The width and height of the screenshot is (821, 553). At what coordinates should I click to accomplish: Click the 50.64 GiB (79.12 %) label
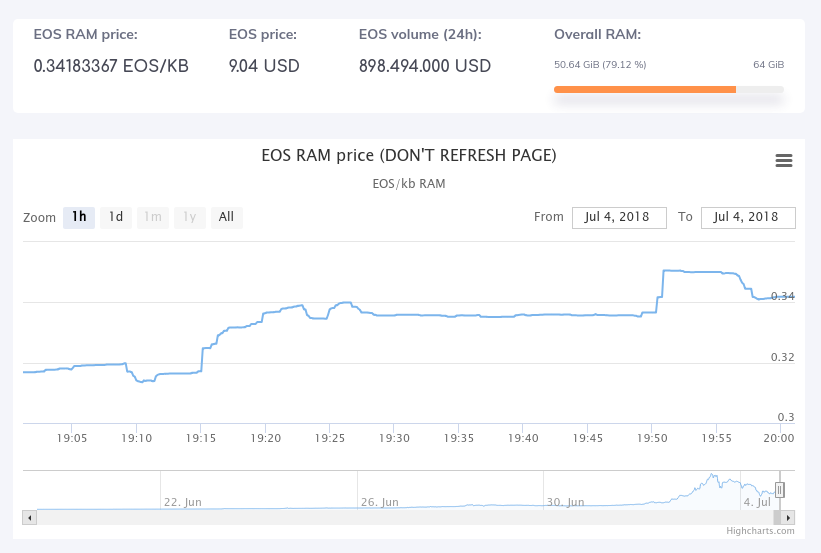[x=600, y=64]
